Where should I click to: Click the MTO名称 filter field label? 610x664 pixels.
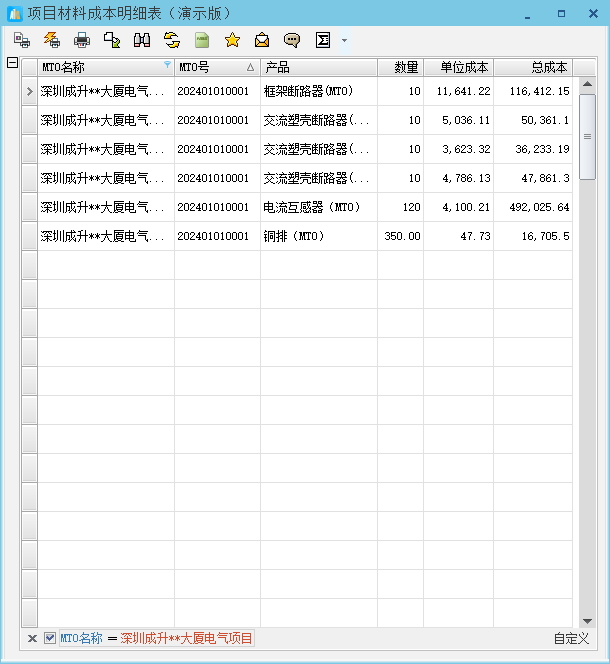[81, 638]
